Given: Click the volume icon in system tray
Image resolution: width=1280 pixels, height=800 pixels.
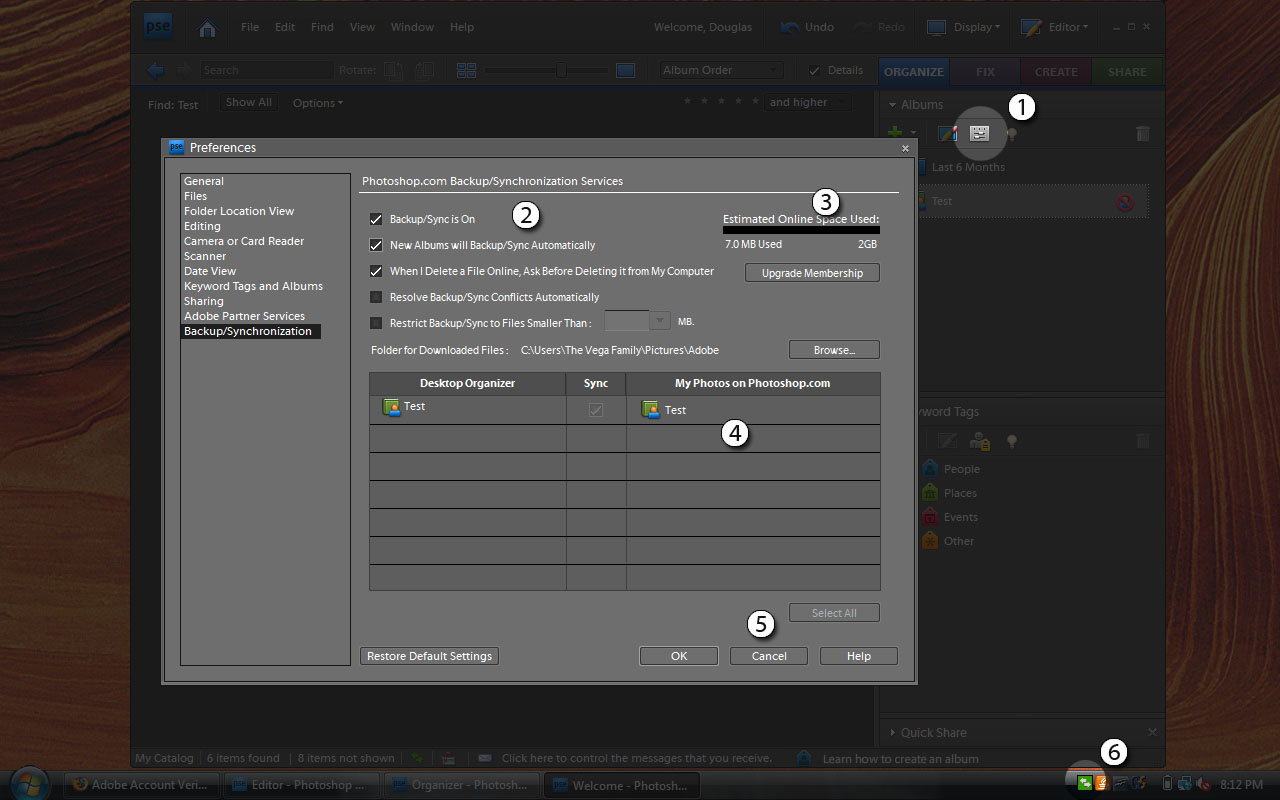Looking at the screenshot, I should pyautogui.click(x=1203, y=784).
